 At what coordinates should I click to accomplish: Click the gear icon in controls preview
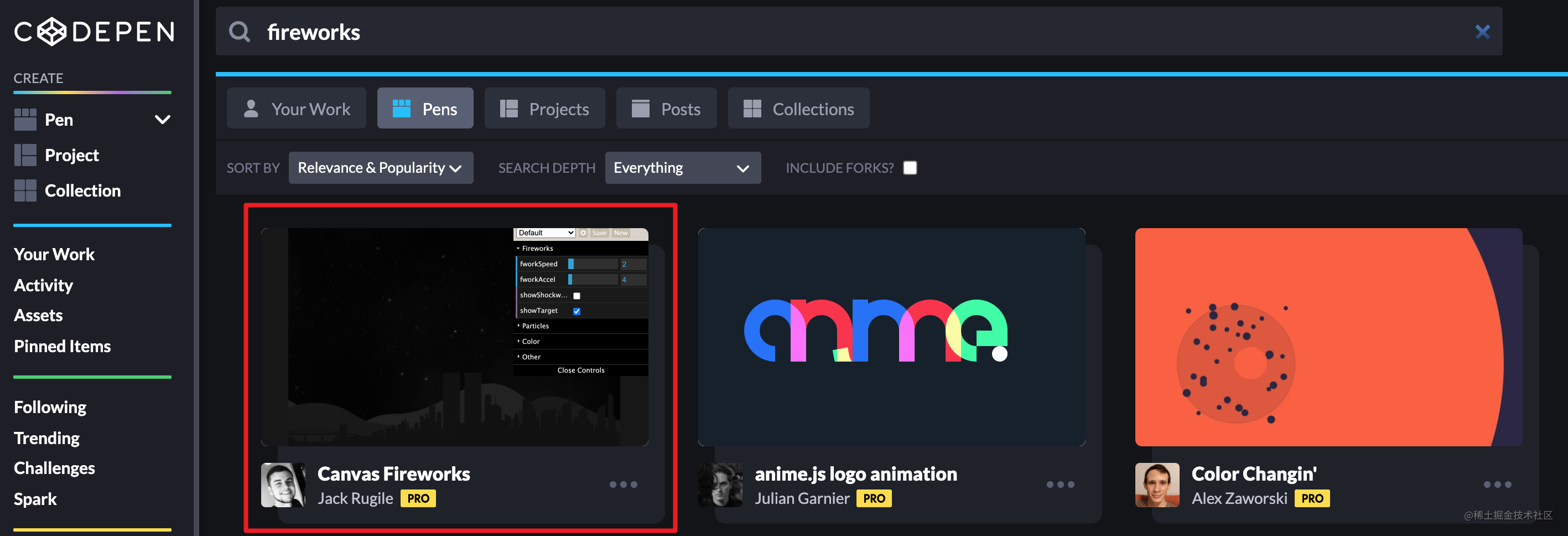[x=583, y=233]
